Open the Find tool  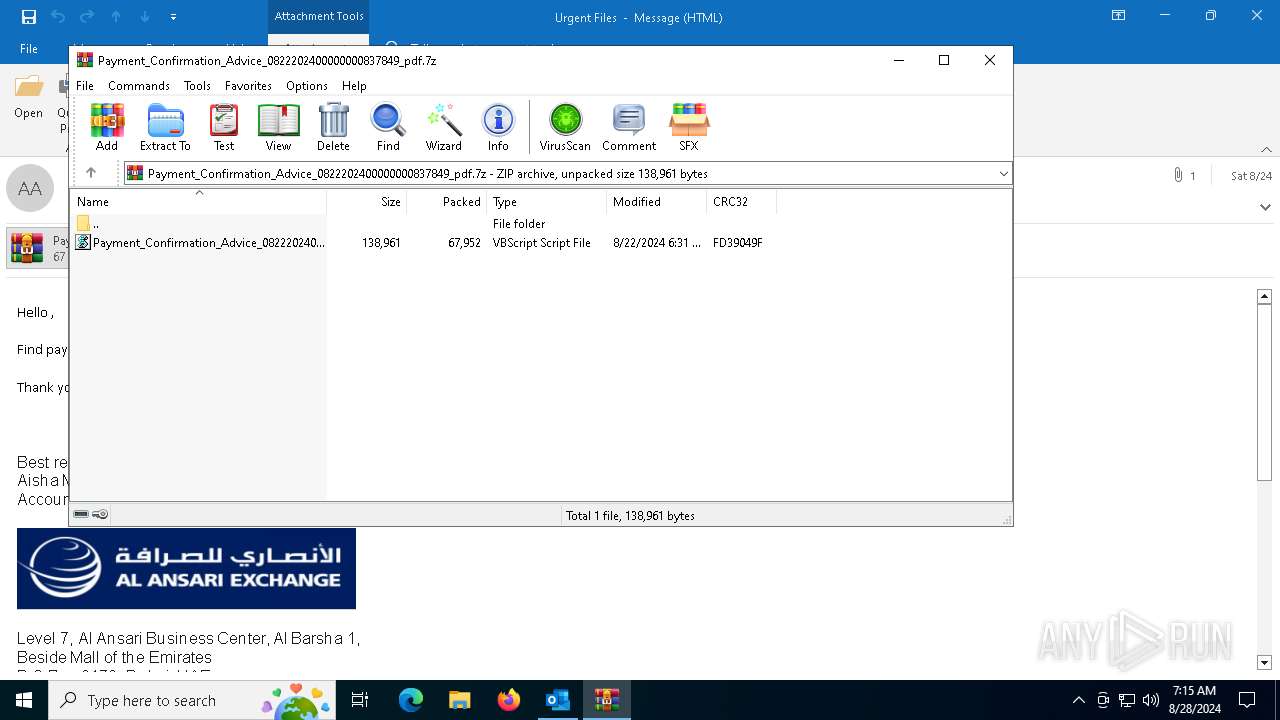pyautogui.click(x=388, y=127)
